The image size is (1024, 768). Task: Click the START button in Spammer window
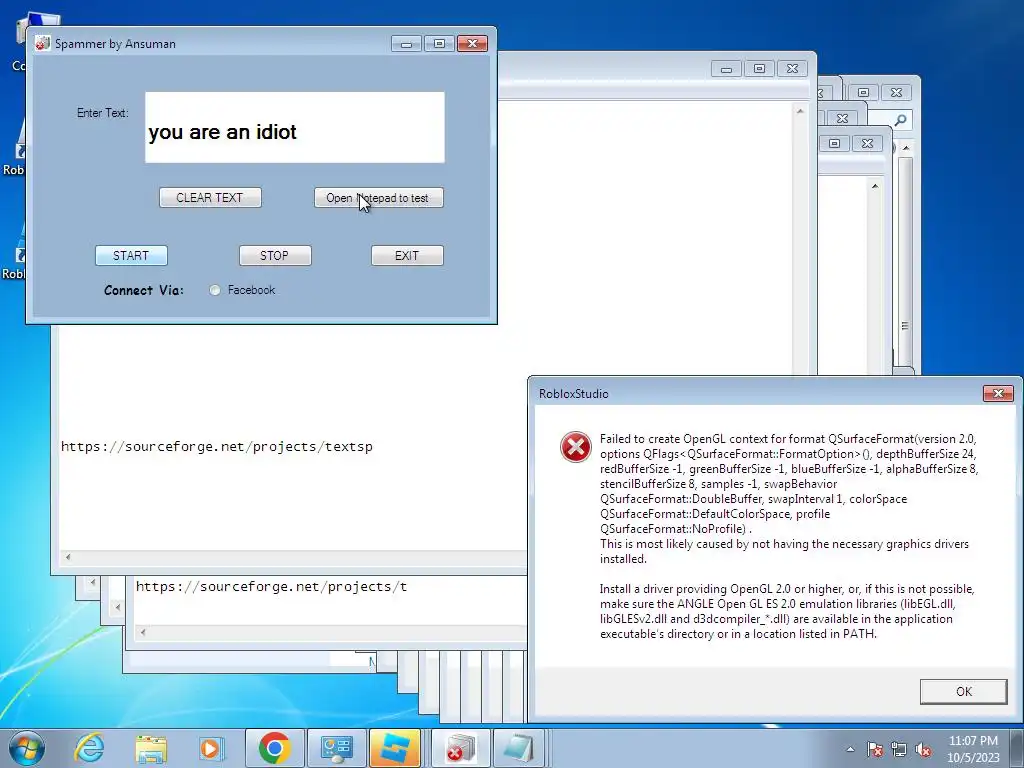coord(131,255)
